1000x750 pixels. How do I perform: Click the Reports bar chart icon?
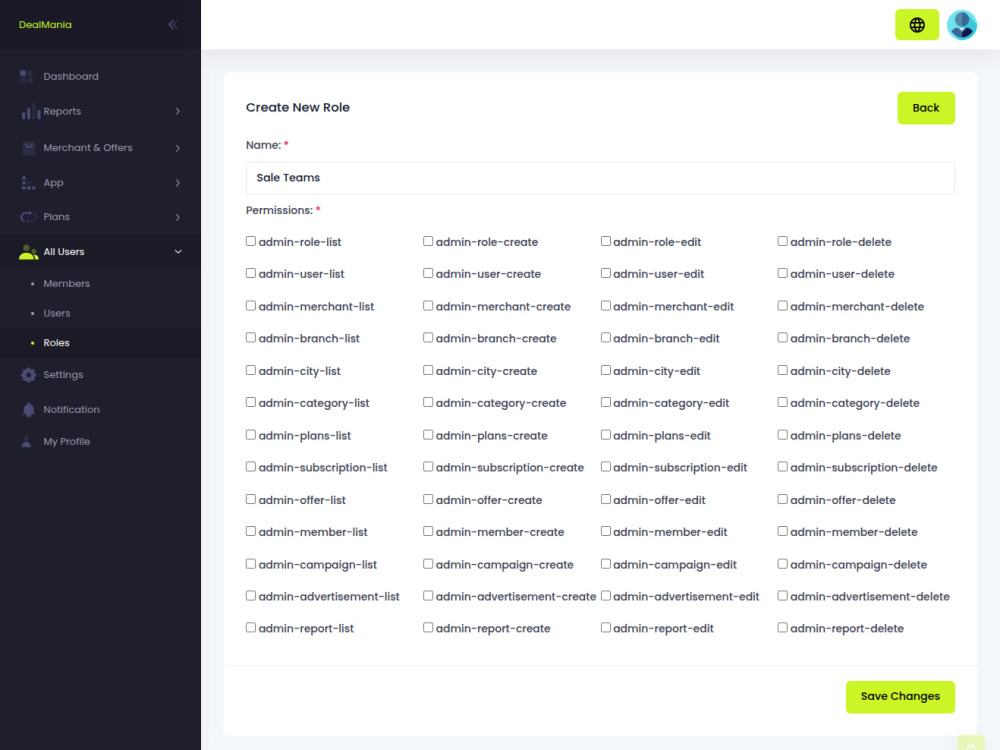coord(29,112)
